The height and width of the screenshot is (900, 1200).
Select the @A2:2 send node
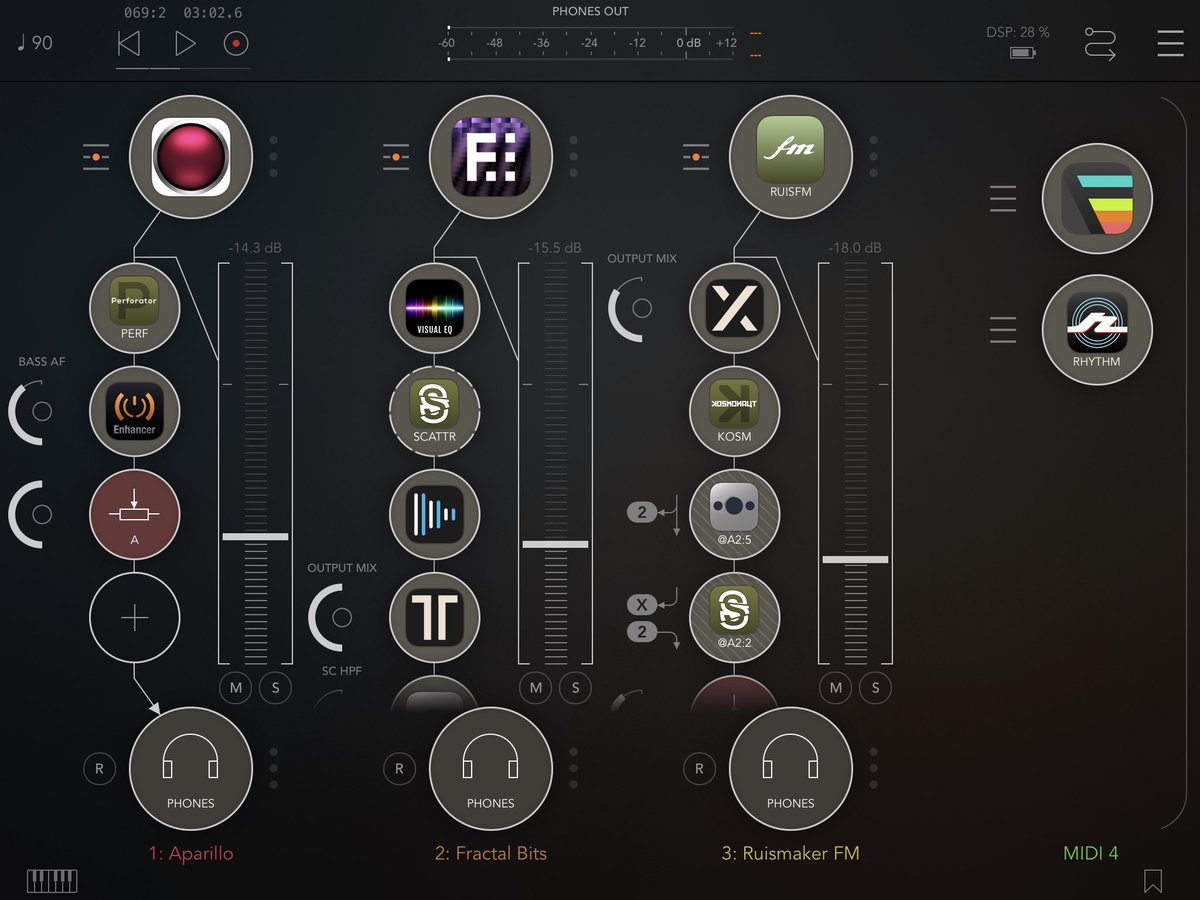click(735, 618)
